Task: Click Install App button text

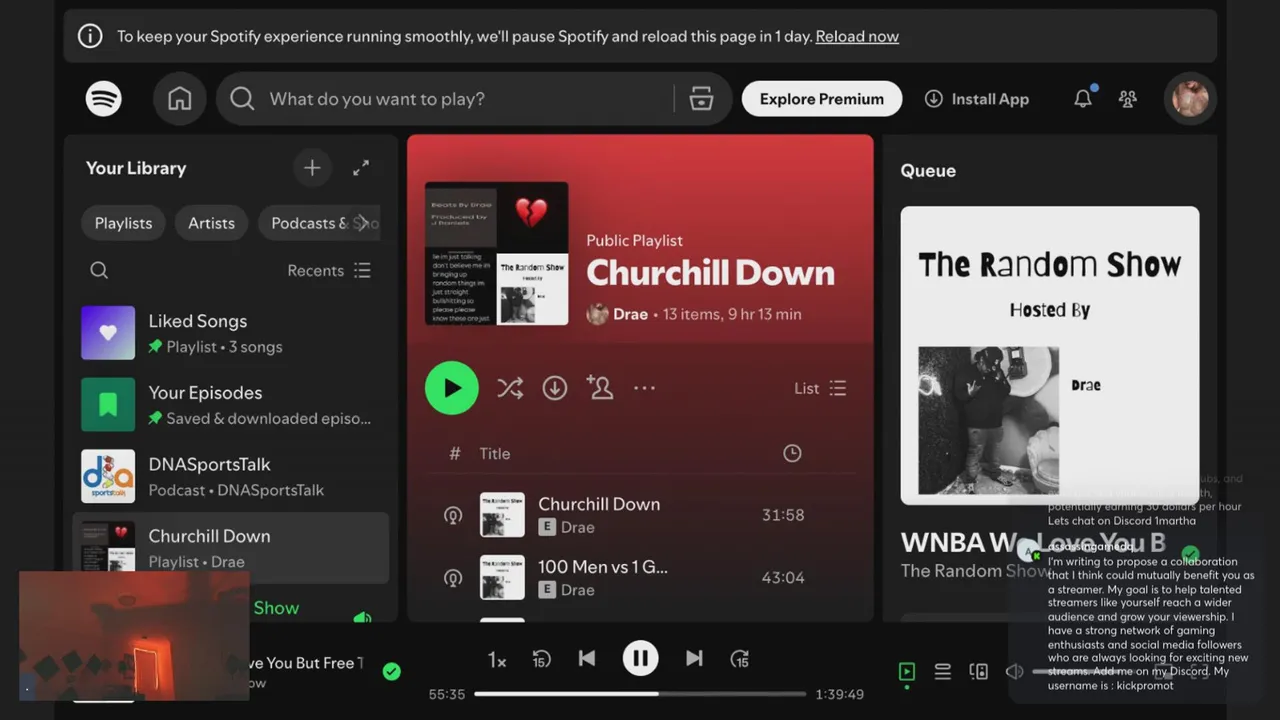Action: 990,99
